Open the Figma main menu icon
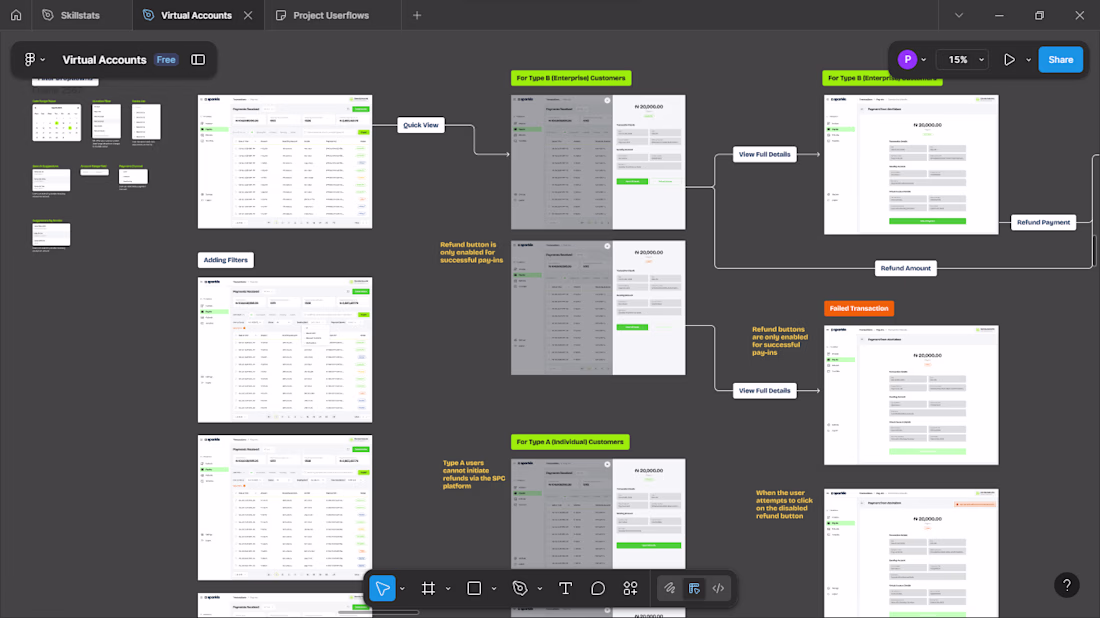This screenshot has height=618, width=1100. pyautogui.click(x=29, y=60)
